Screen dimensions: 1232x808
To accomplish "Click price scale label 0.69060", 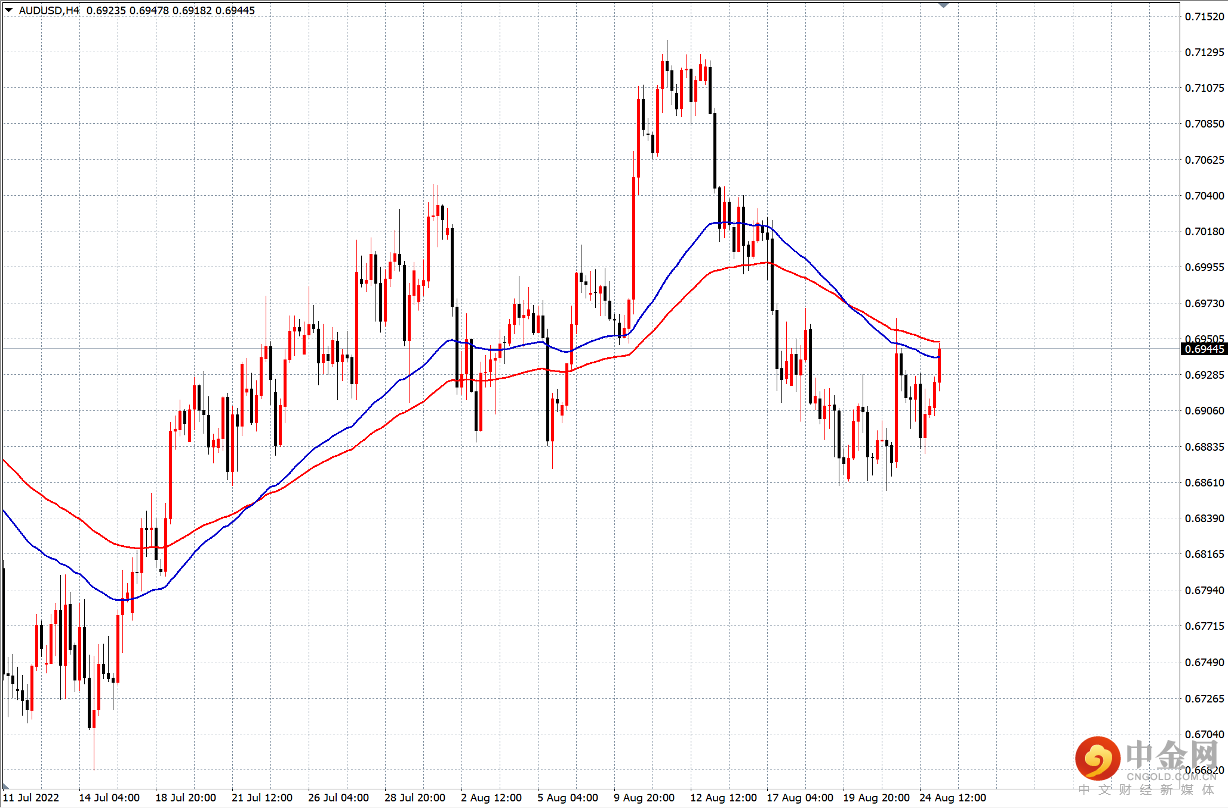I will click(x=1205, y=411).
